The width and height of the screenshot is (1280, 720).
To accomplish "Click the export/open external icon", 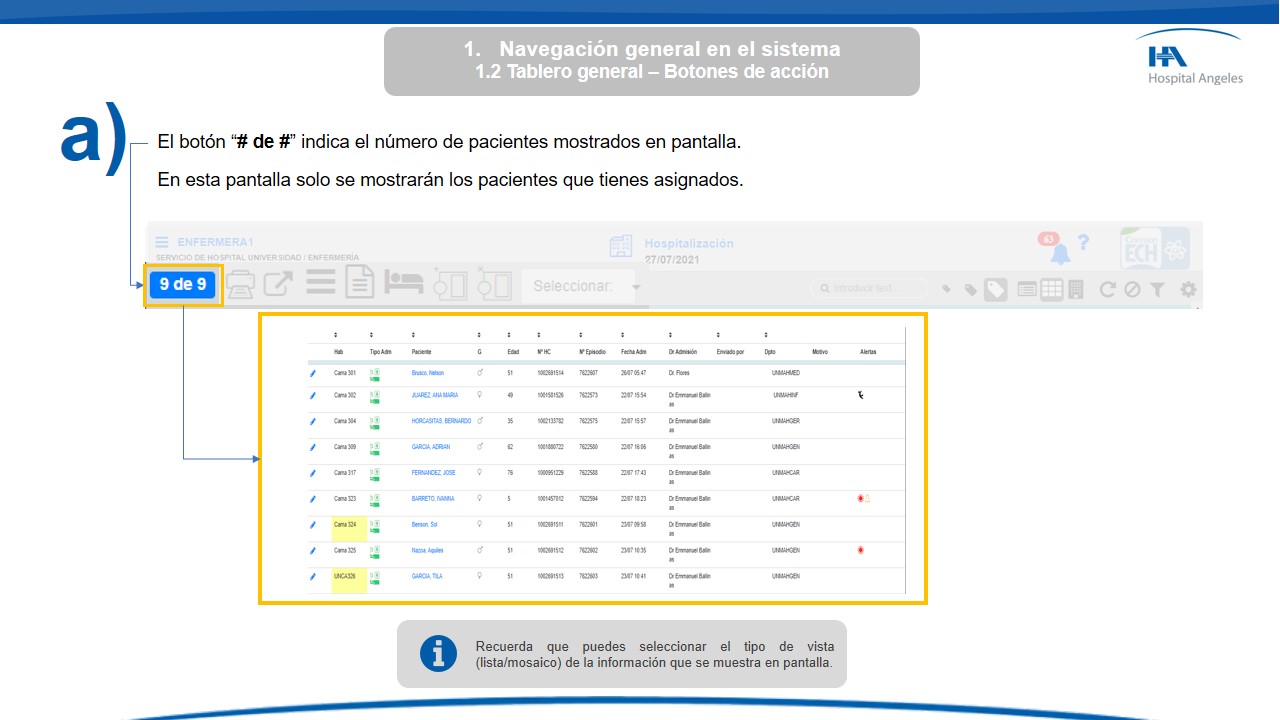I will coord(278,285).
